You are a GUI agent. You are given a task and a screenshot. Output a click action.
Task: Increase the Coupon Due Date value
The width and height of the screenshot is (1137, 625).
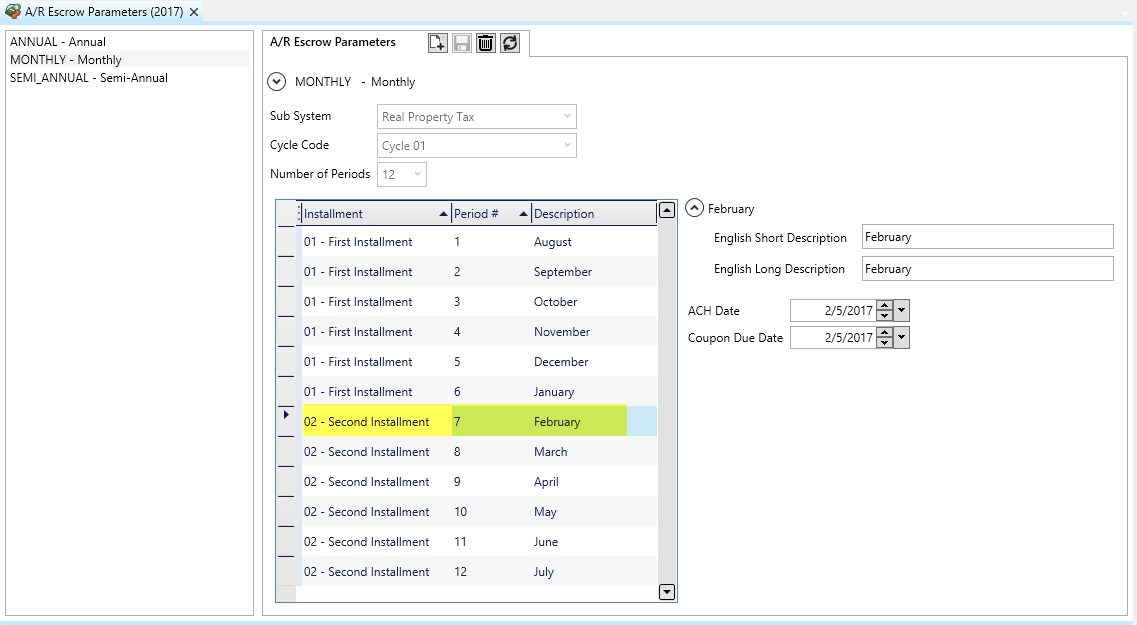[x=884, y=333]
